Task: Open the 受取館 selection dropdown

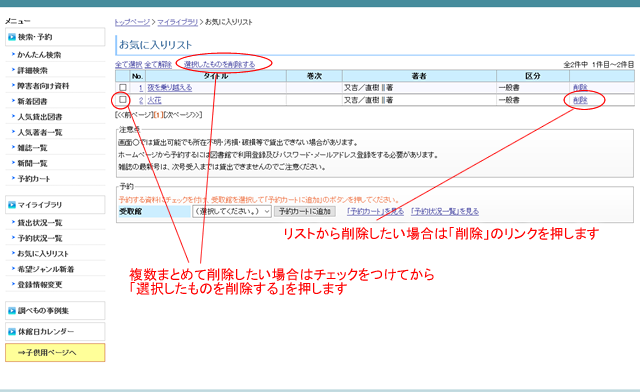Action: tap(231, 211)
